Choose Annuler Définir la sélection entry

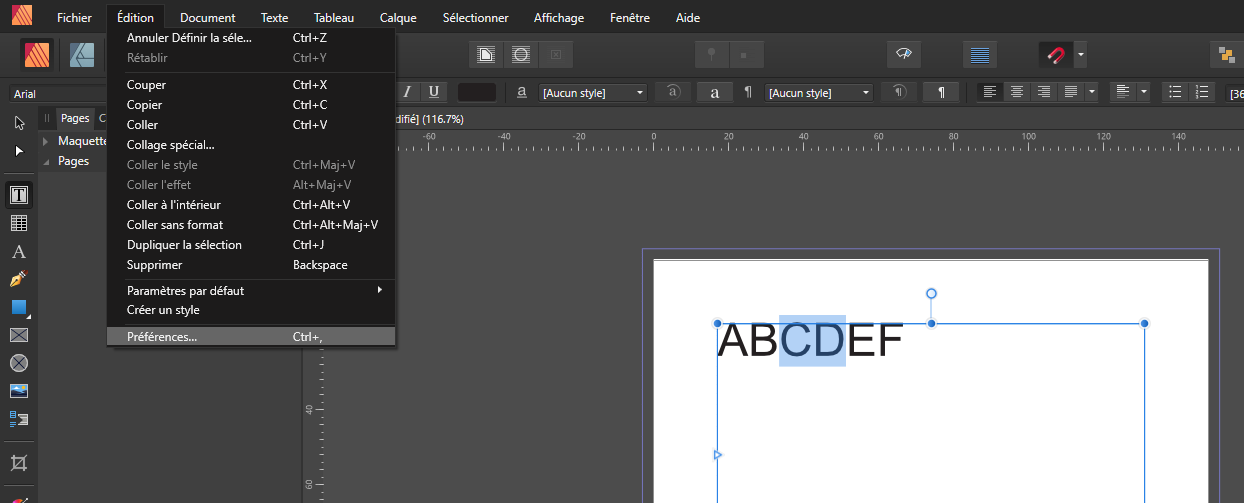click(x=251, y=38)
